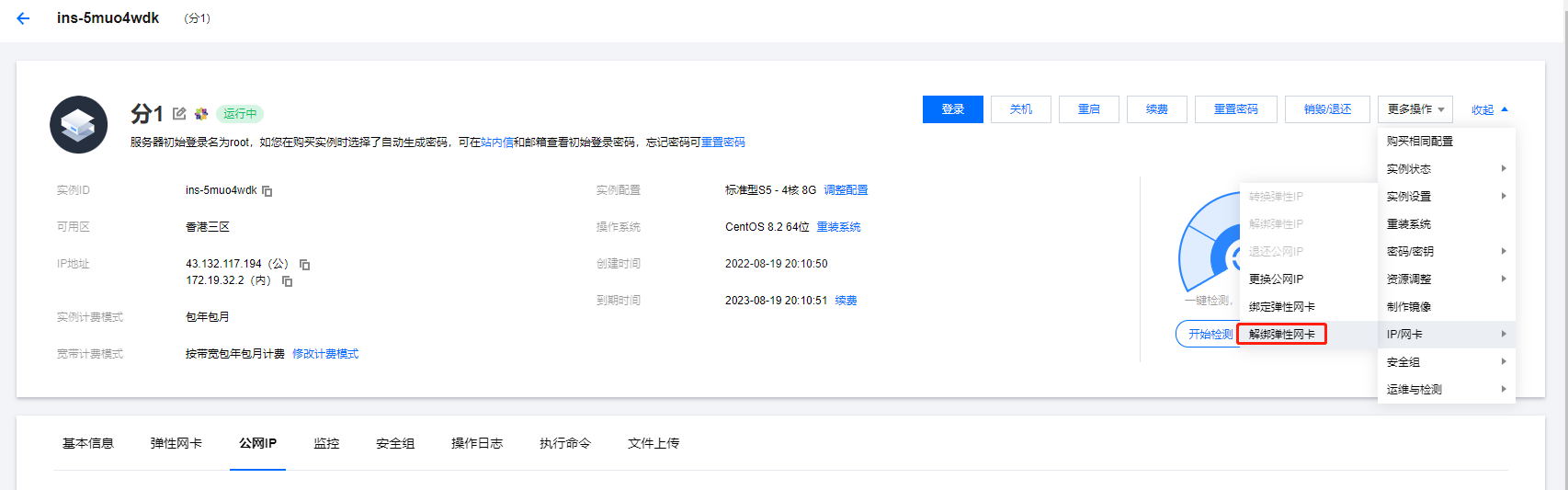
Task: Click the instance logo avatar icon
Action: coord(79,125)
